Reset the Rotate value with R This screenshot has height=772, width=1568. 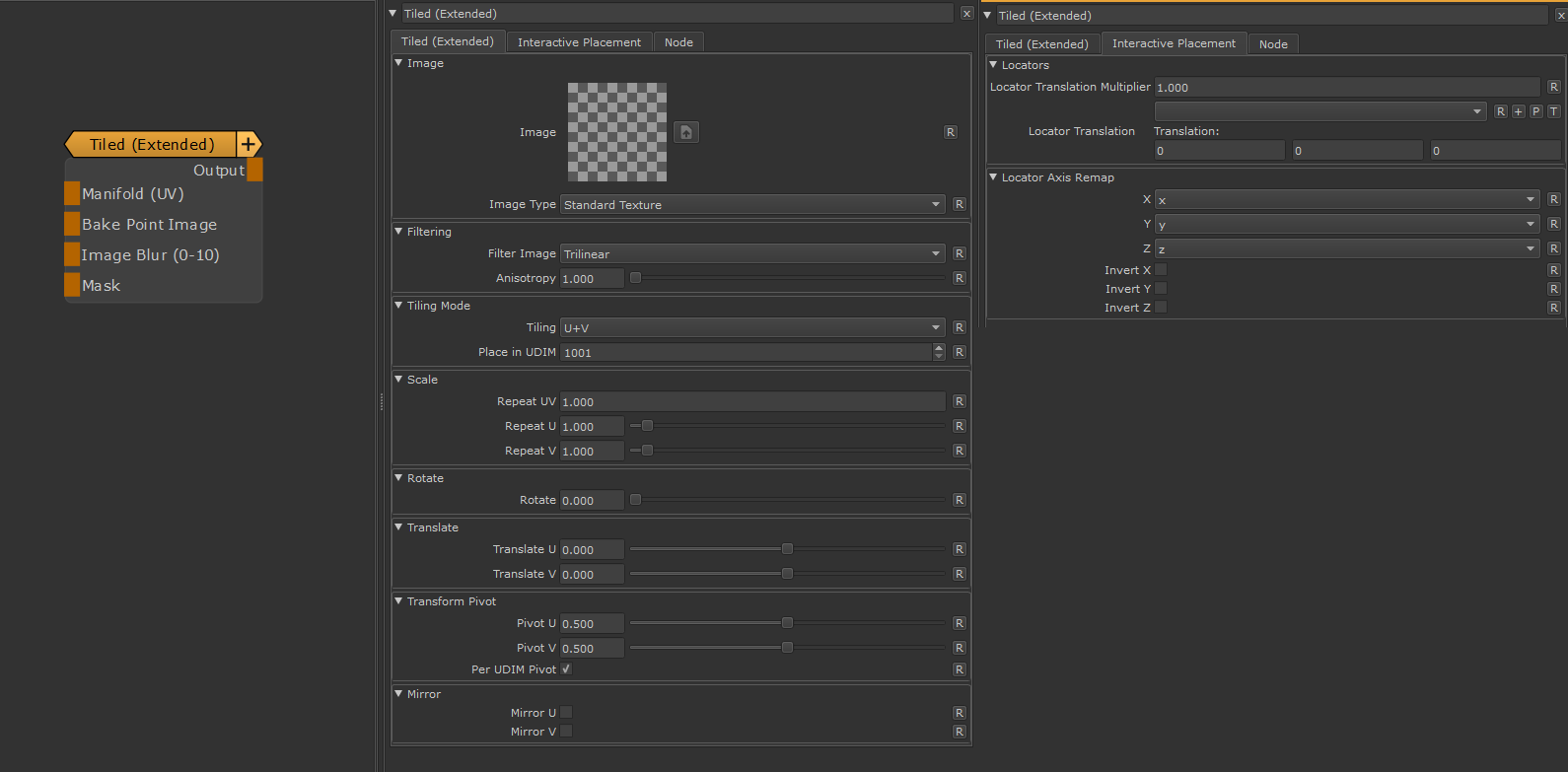(959, 500)
